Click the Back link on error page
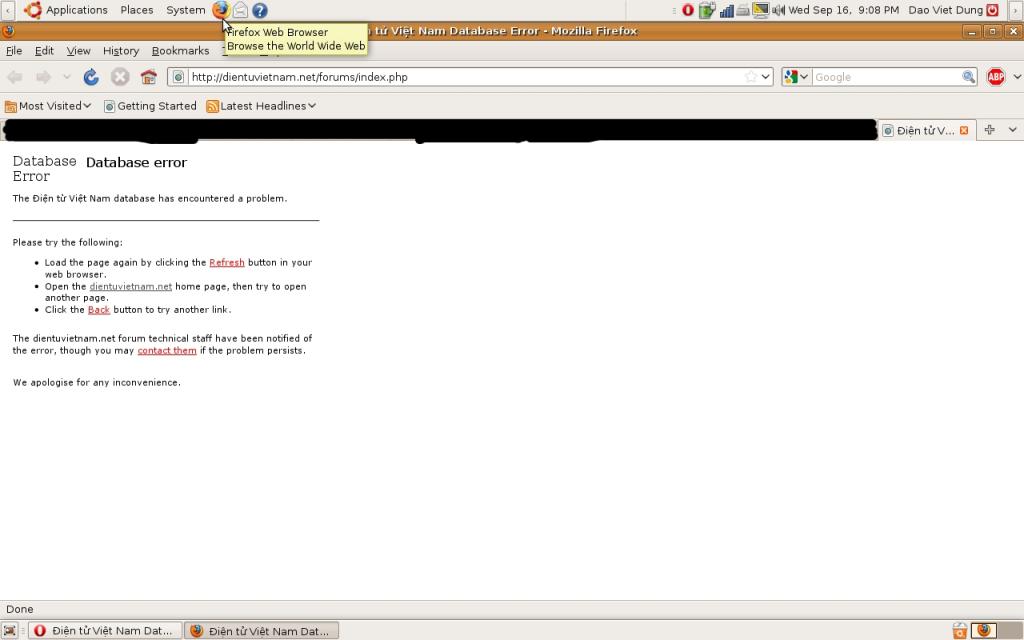This screenshot has width=1024, height=640. [x=99, y=310]
